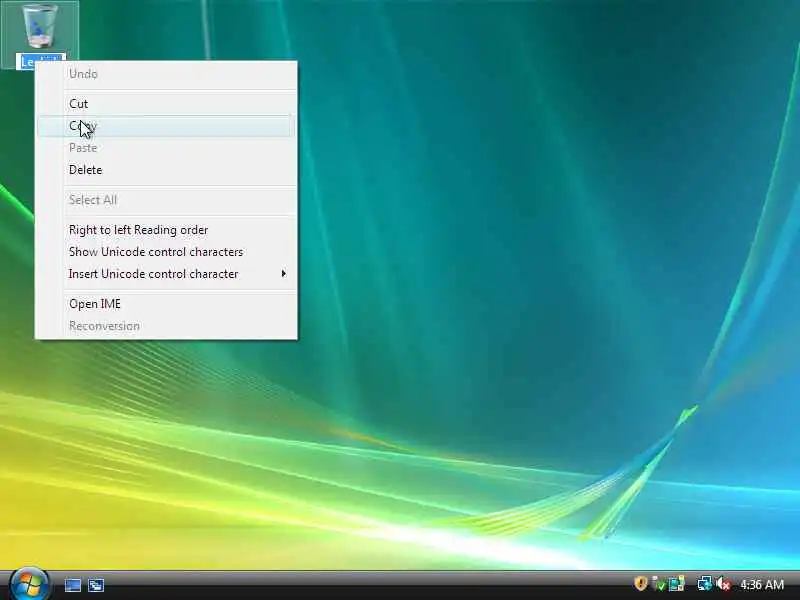Click Reconversion in the context menu
This screenshot has width=800, height=600.
point(166,326)
